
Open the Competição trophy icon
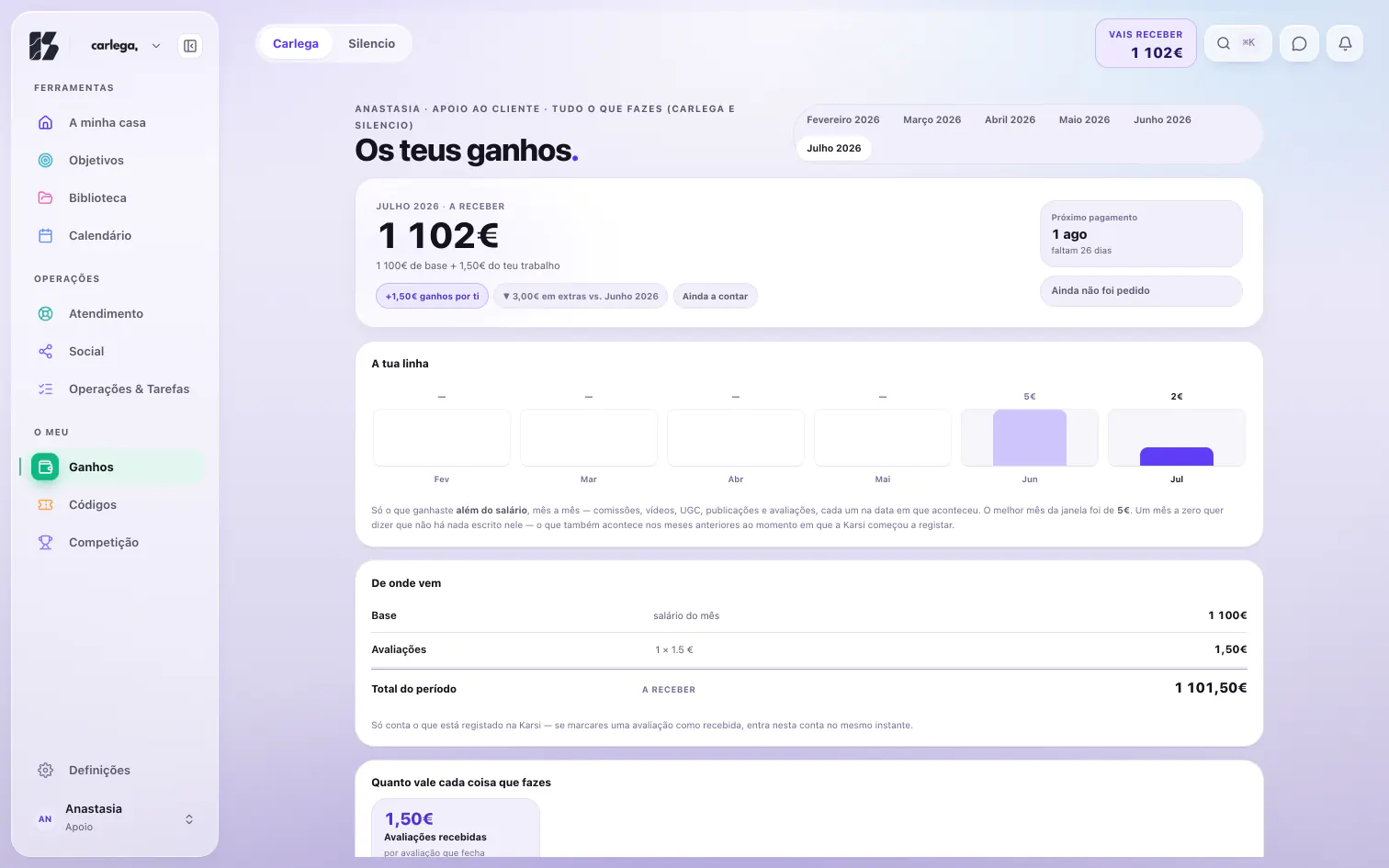[x=45, y=542]
